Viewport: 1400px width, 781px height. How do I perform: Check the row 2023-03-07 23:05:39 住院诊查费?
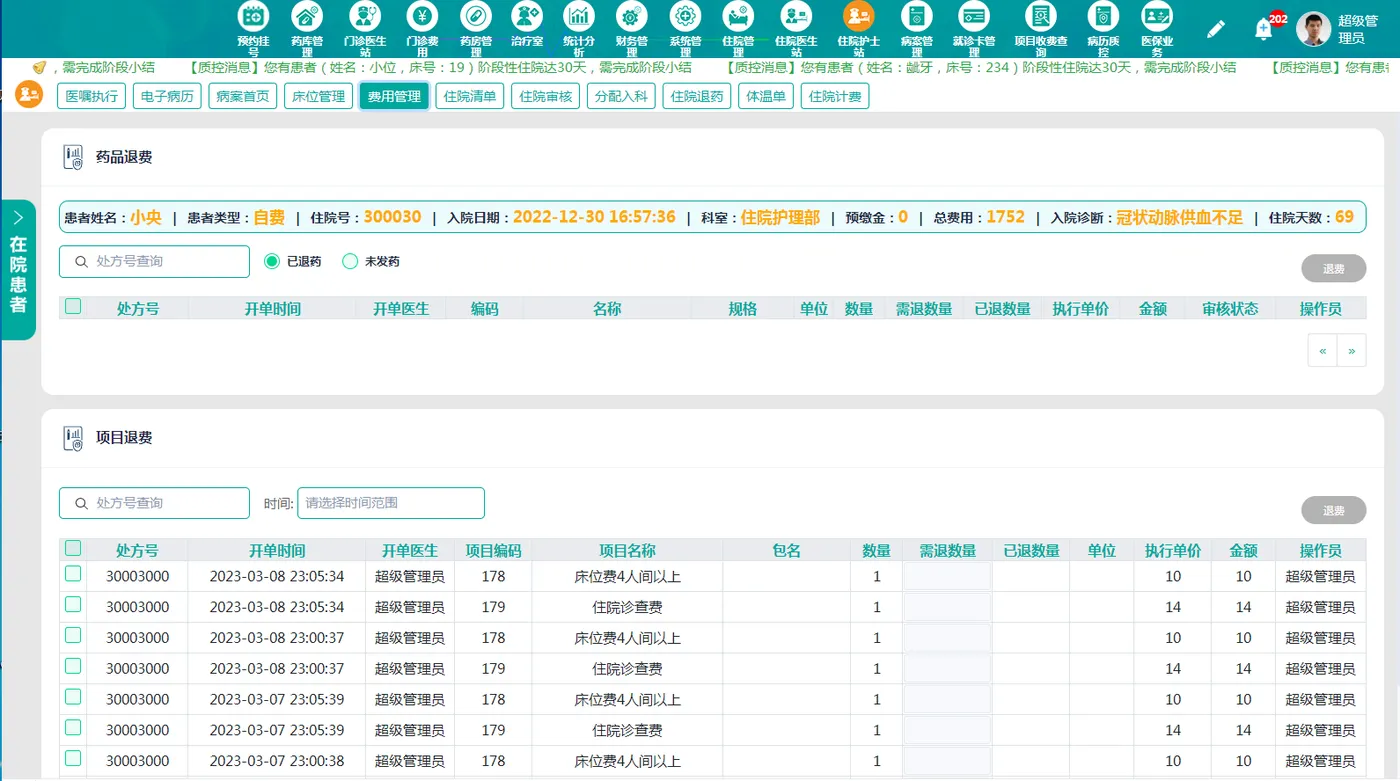point(73,728)
